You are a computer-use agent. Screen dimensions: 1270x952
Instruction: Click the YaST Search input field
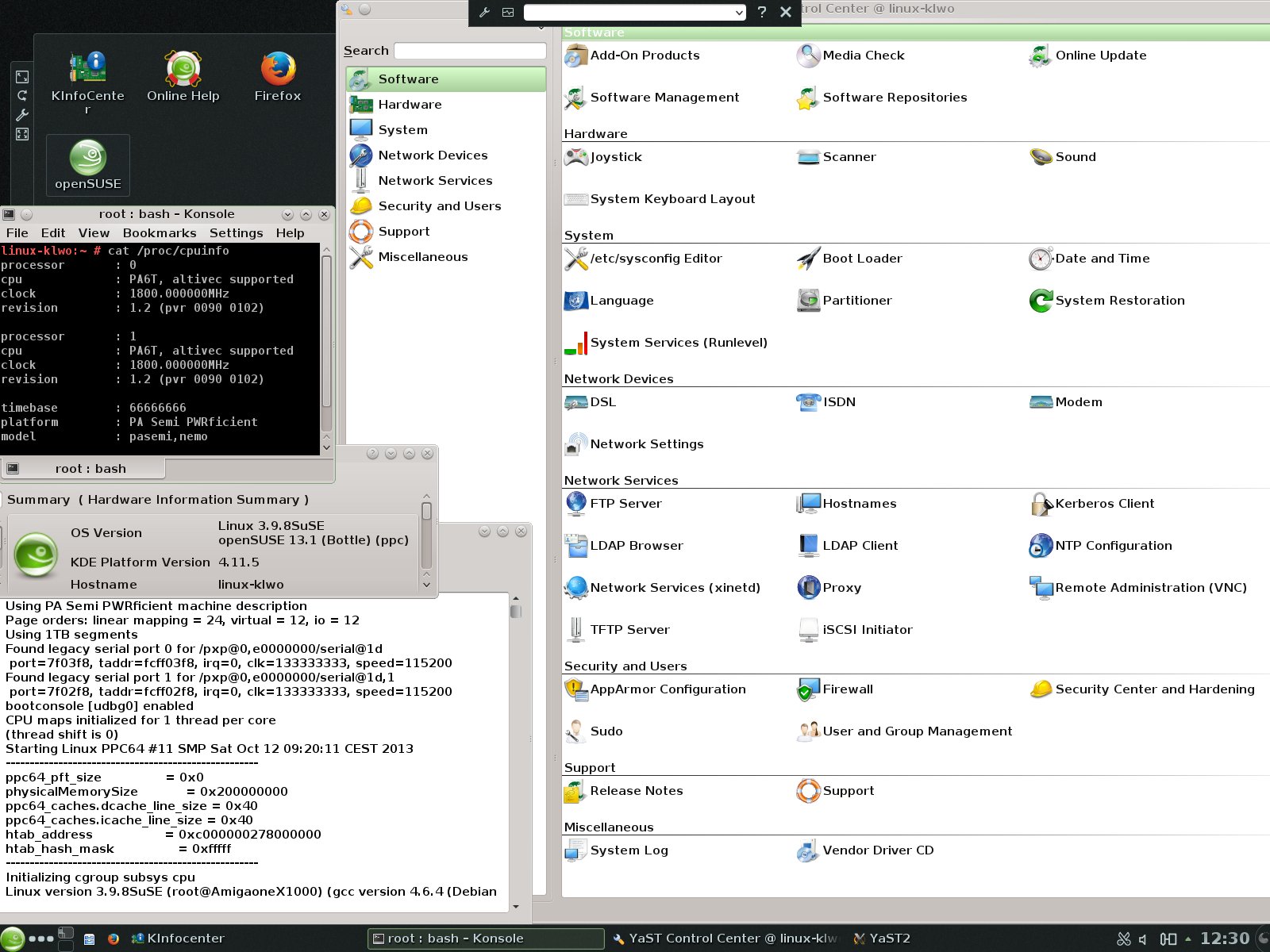[470, 51]
